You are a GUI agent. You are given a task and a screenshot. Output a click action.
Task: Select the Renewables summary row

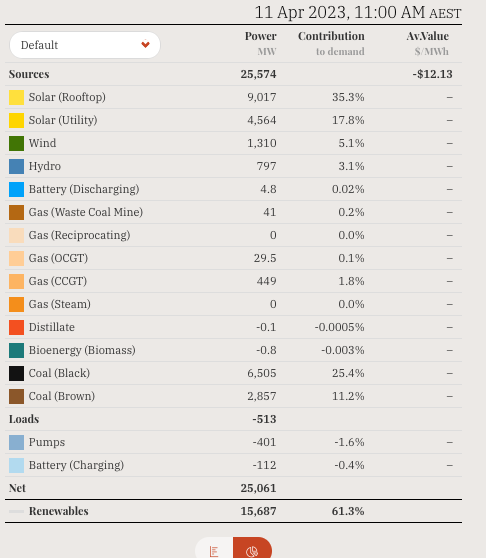(x=233, y=511)
